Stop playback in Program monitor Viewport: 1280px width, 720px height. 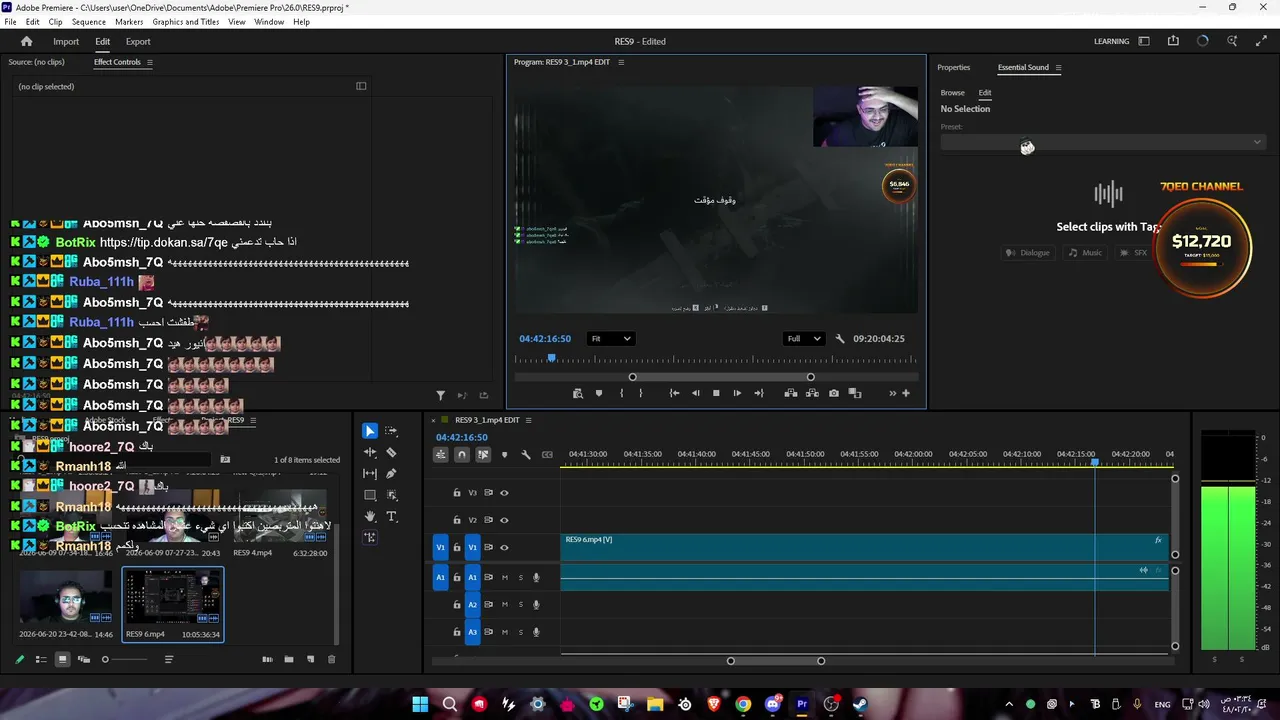click(716, 393)
